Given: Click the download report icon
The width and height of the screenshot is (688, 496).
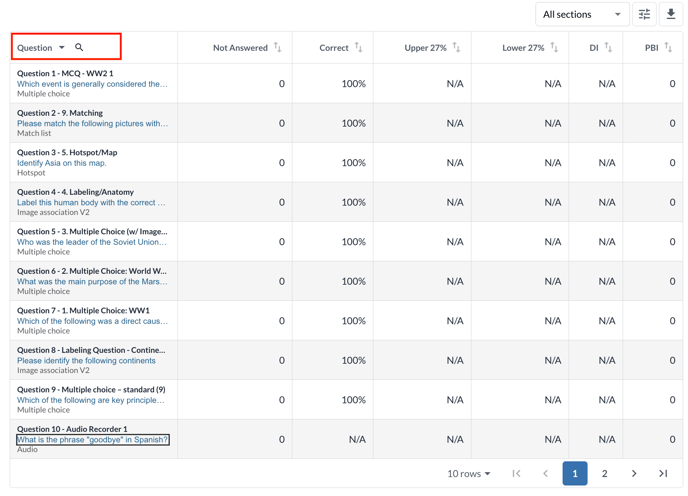Looking at the screenshot, I should click(671, 14).
